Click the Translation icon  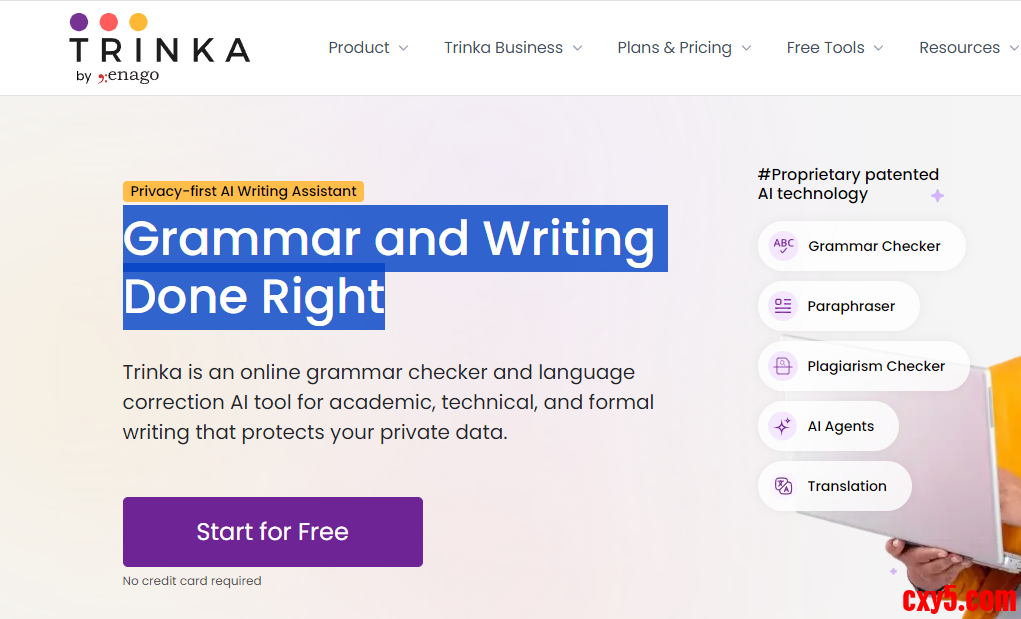pos(783,486)
